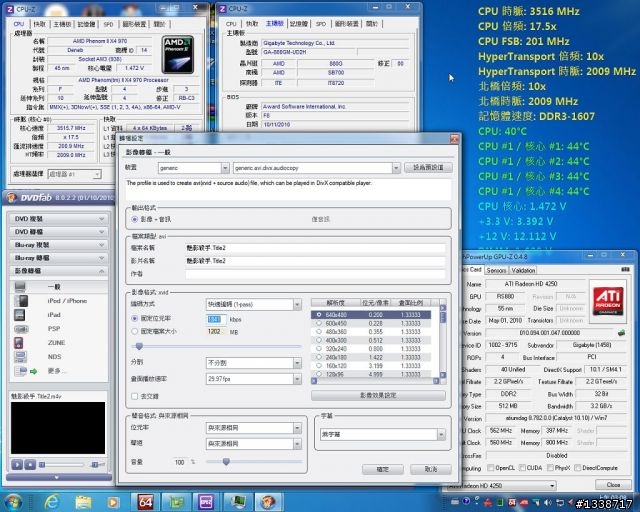Image resolution: width=640 pixels, height=512 pixels.
Task: Select the 固定位元率 fixed bitrate radio
Action: pyautogui.click(x=134, y=318)
